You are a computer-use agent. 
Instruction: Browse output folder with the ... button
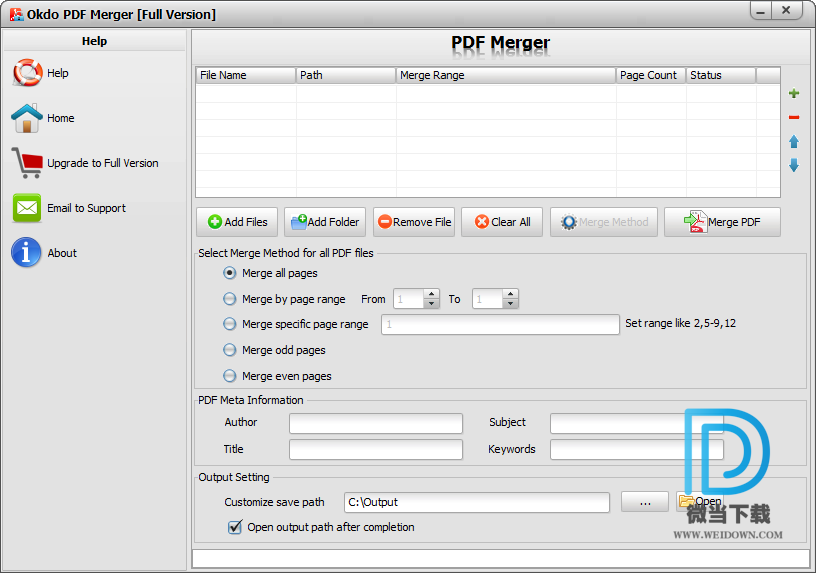[x=645, y=502]
